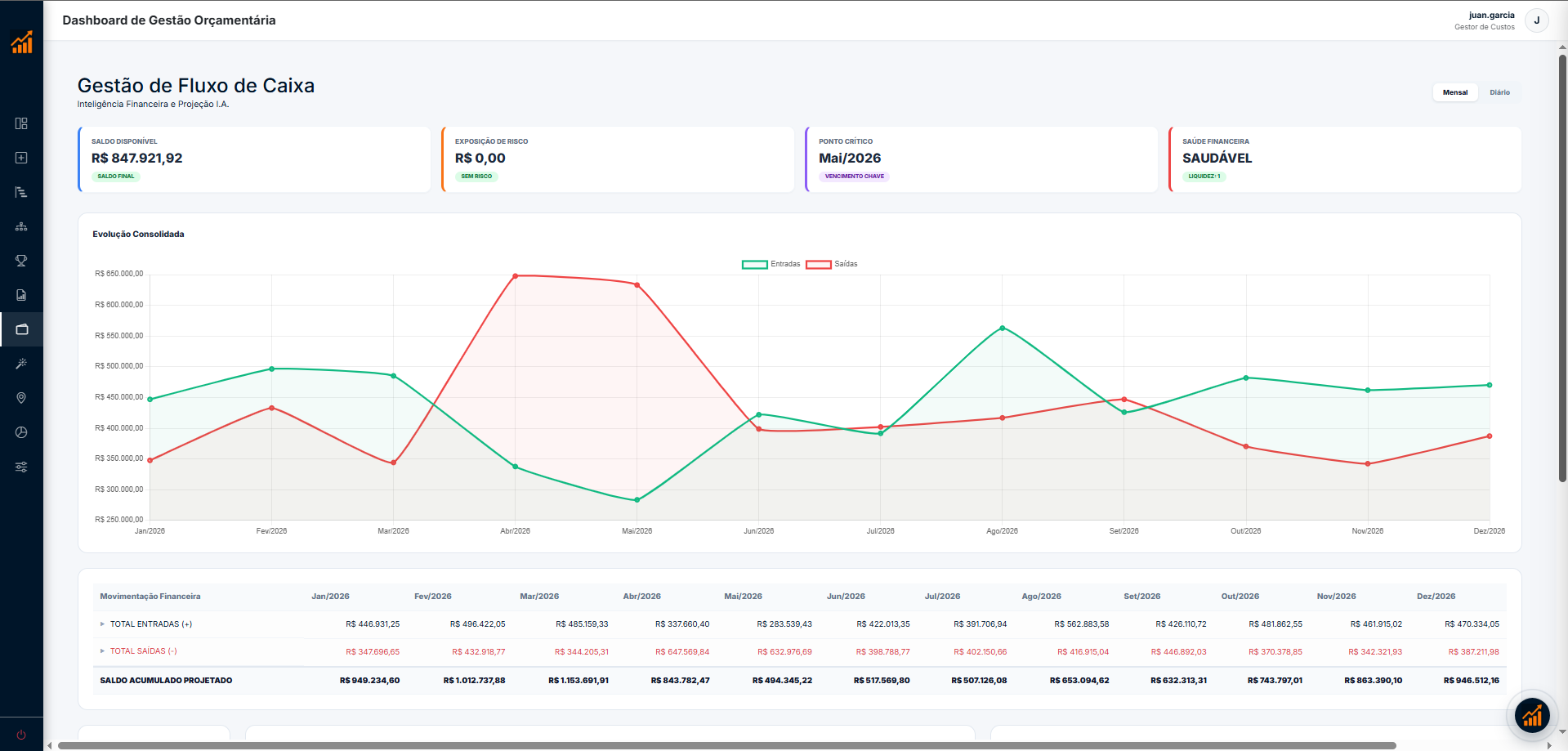Open the hierarchy org-chart icon in sidebar
The image size is (1568, 751).
[x=21, y=226]
